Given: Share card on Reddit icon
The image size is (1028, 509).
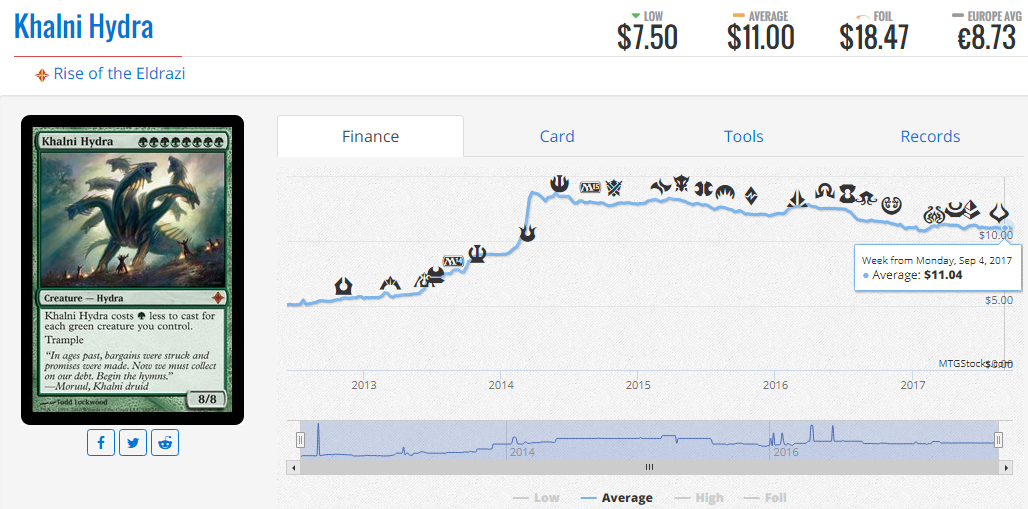Looking at the screenshot, I should click(165, 443).
